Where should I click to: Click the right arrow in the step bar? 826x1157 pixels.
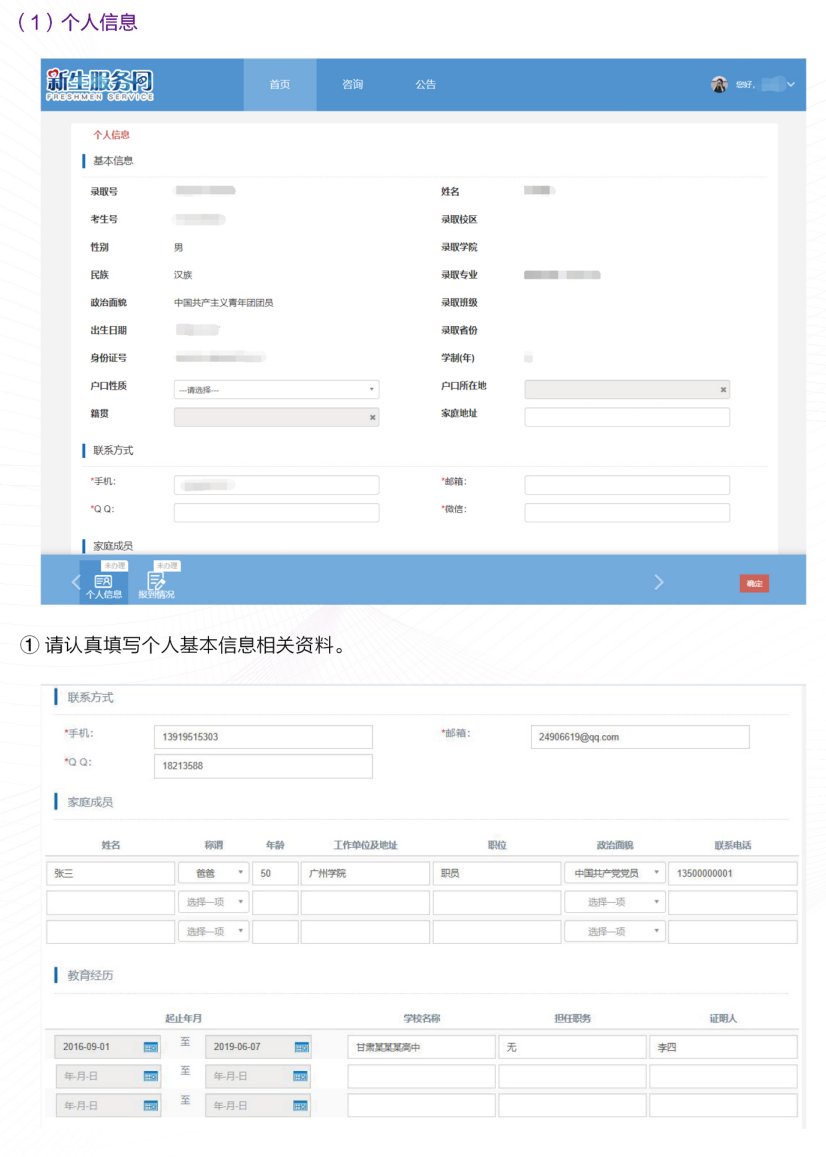click(659, 581)
